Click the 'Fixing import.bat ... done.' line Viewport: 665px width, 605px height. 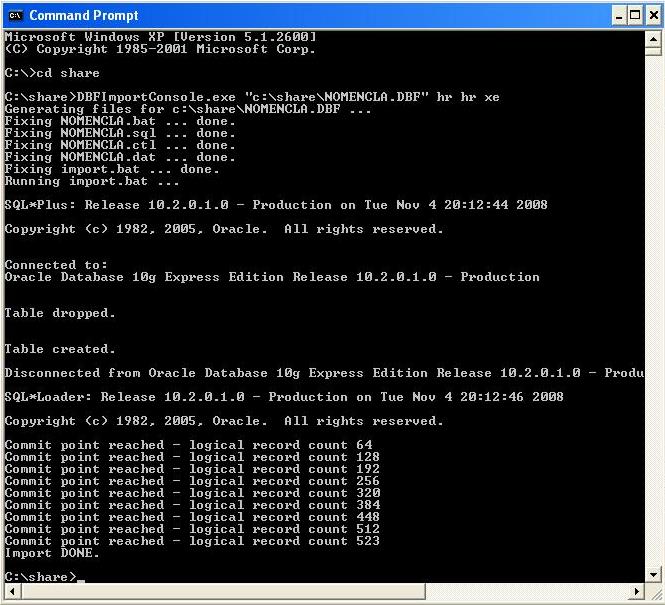point(112,169)
